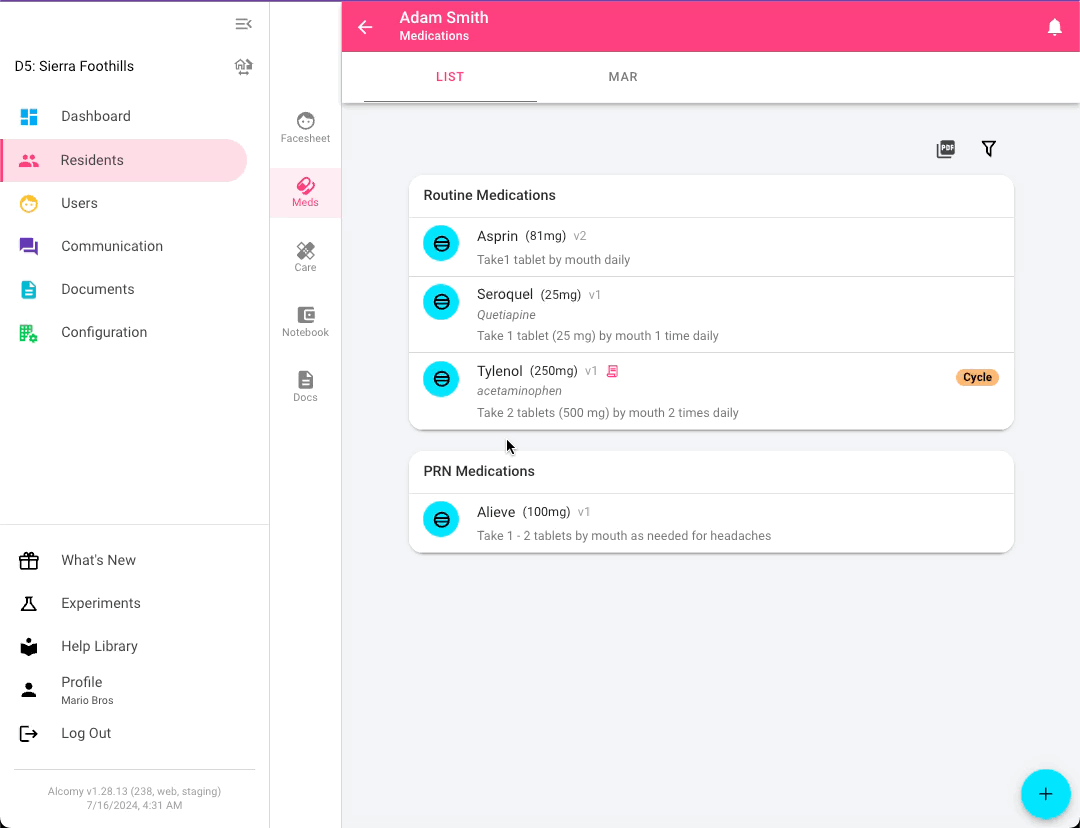Click the Configuration building gear icon
The height and width of the screenshot is (828, 1080).
(29, 333)
